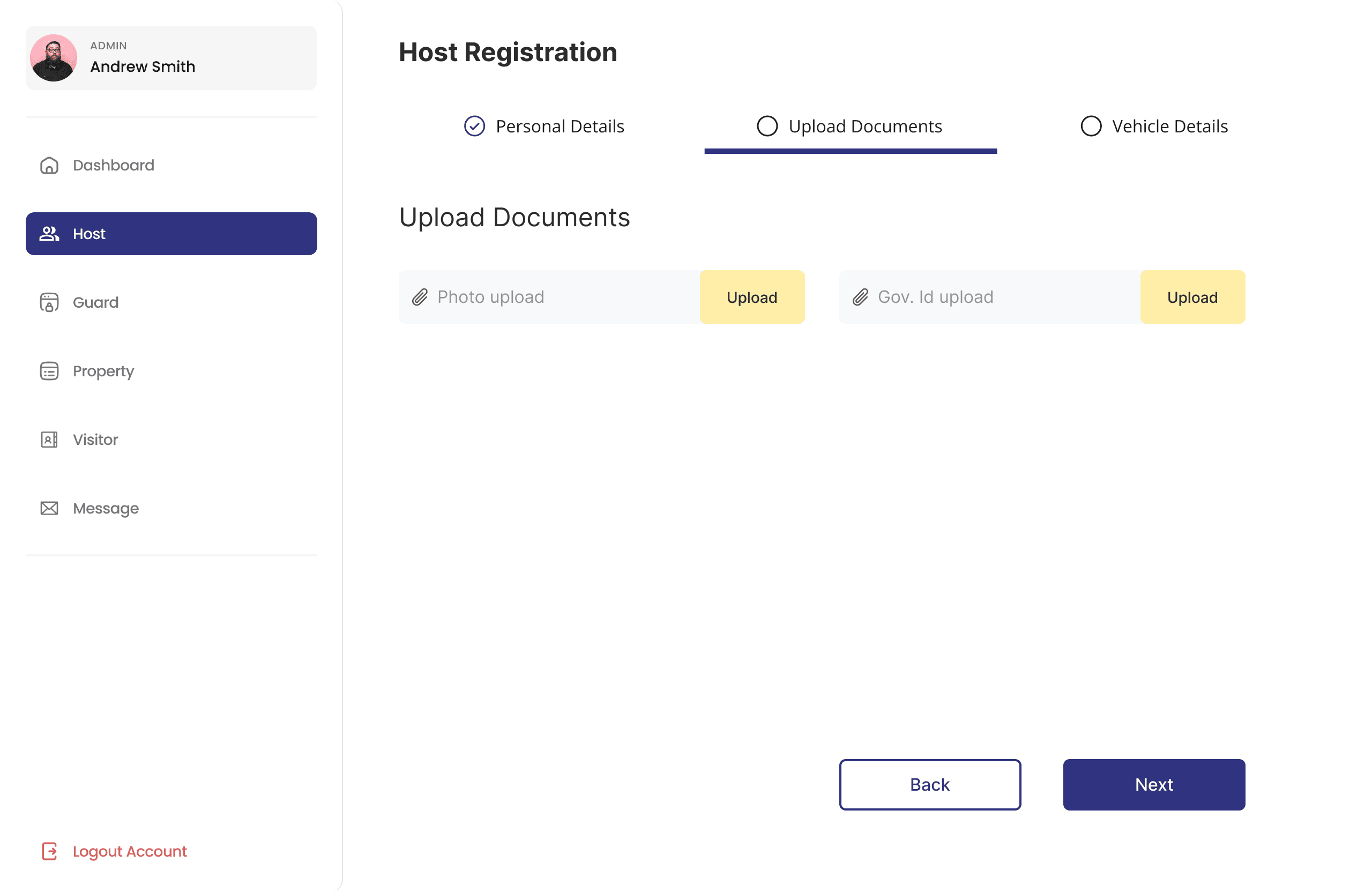
Task: Open Andrew Smith admin profile avatar
Action: coord(54,58)
